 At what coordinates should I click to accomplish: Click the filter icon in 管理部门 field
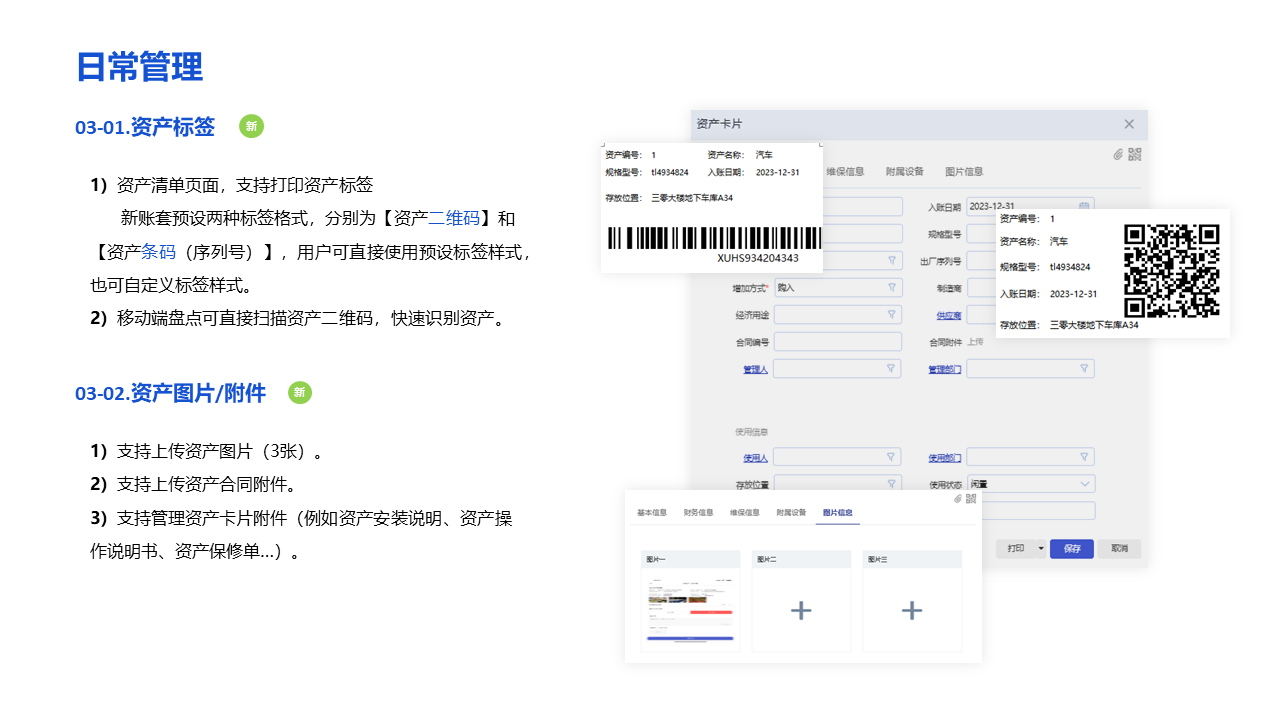point(1083,369)
